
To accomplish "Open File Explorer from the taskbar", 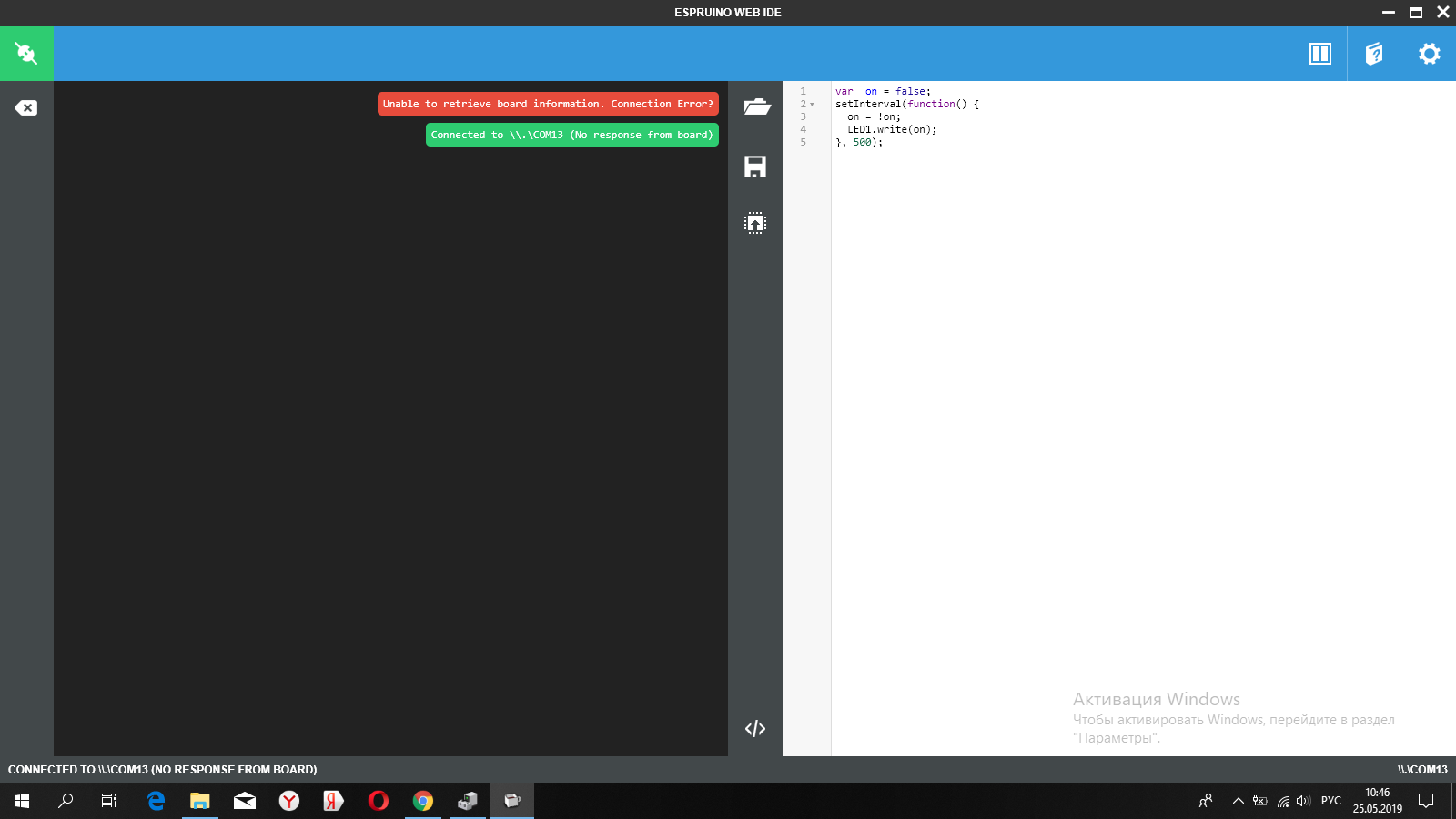I will coord(200,801).
